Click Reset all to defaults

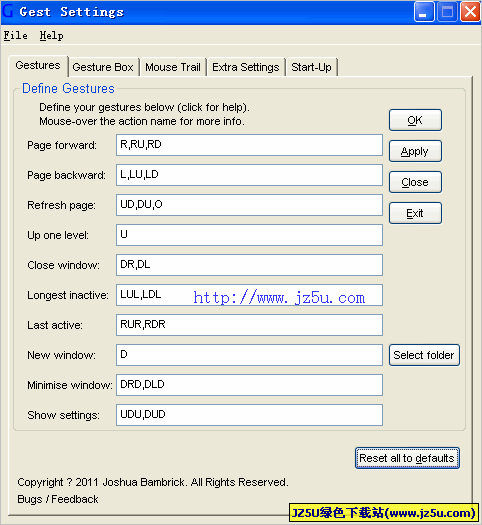(407, 458)
